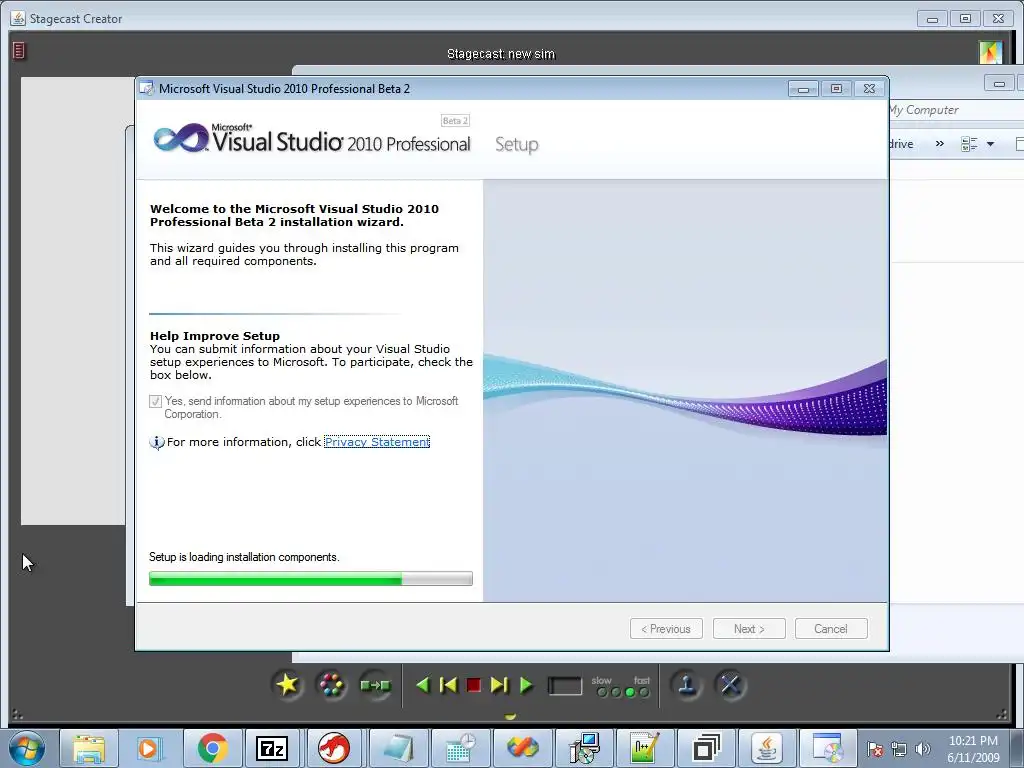Viewport: 1024px width, 768px height.
Task: Click the disc installer window taskbar icon
Action: click(x=828, y=748)
